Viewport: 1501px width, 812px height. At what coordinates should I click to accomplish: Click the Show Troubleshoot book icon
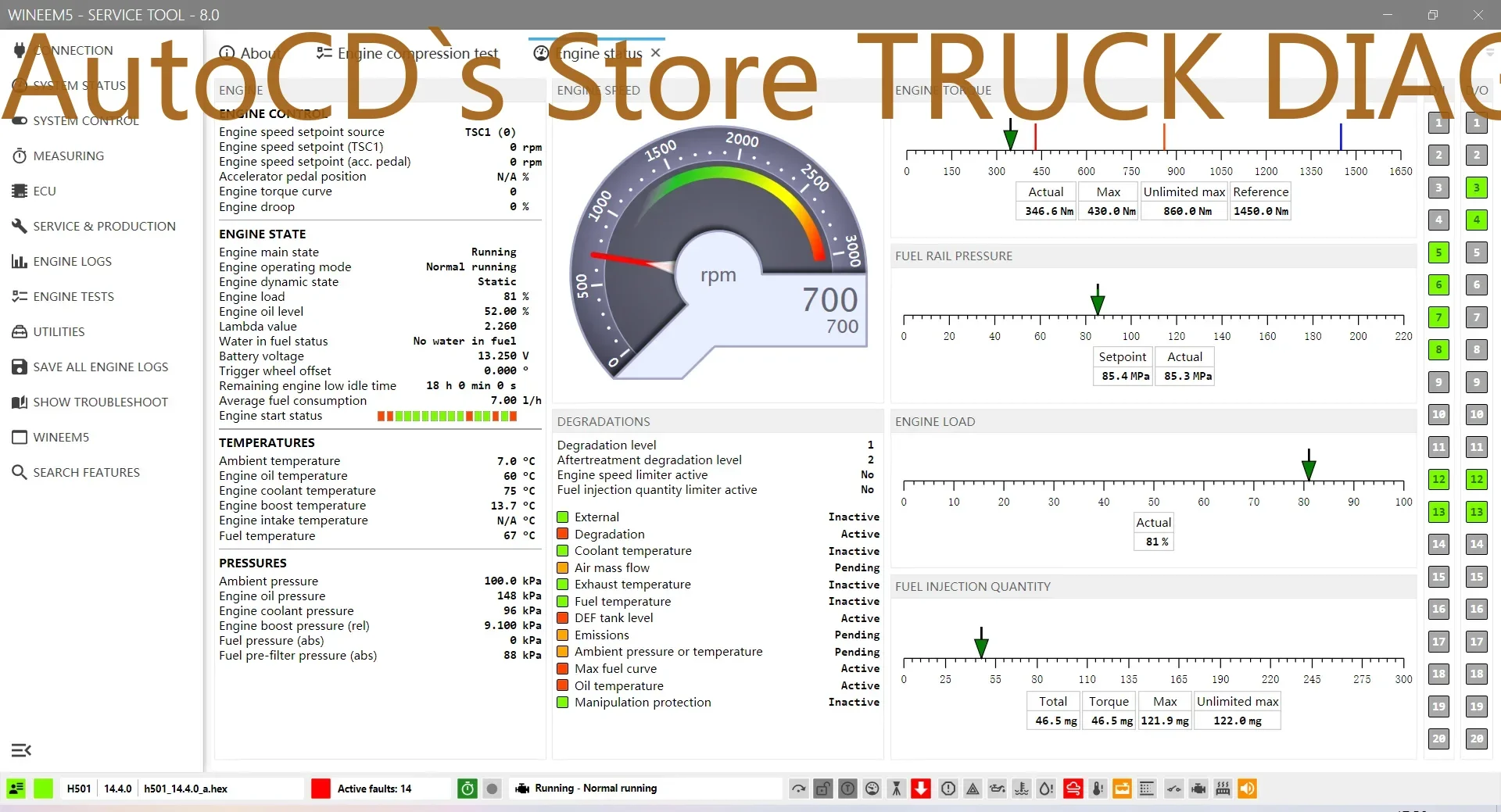coord(20,402)
